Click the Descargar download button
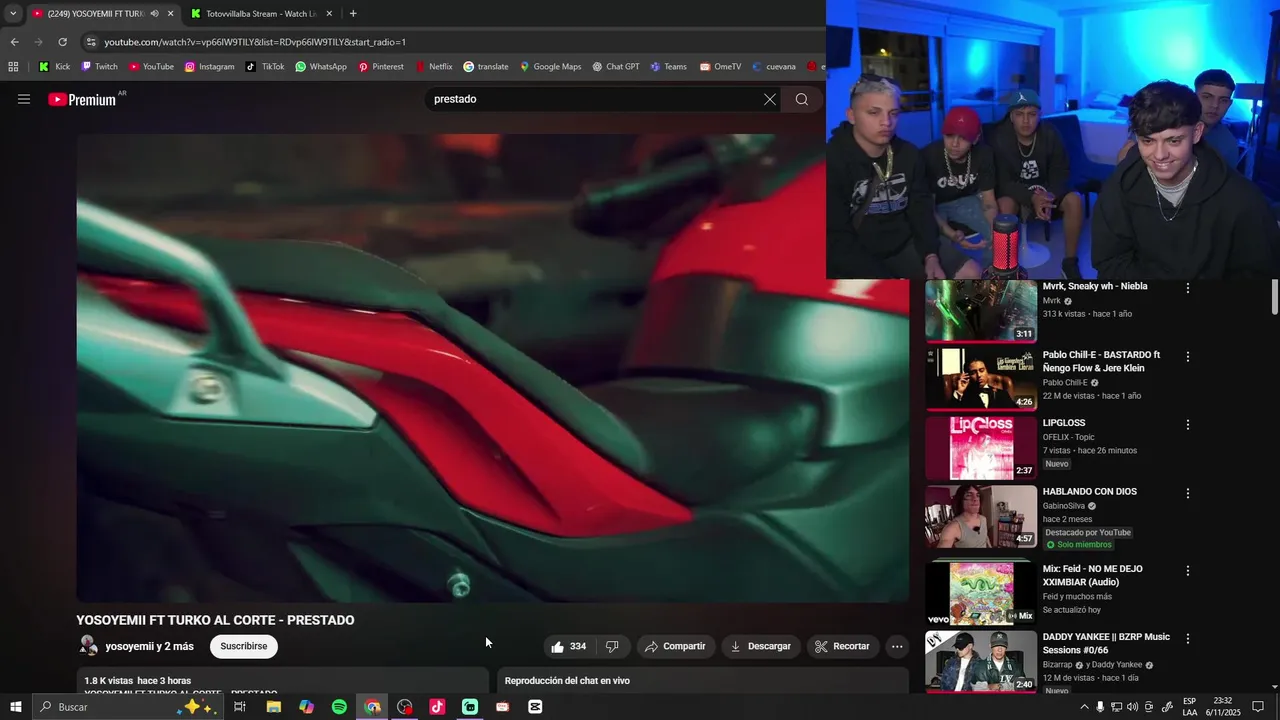 coord(761,646)
